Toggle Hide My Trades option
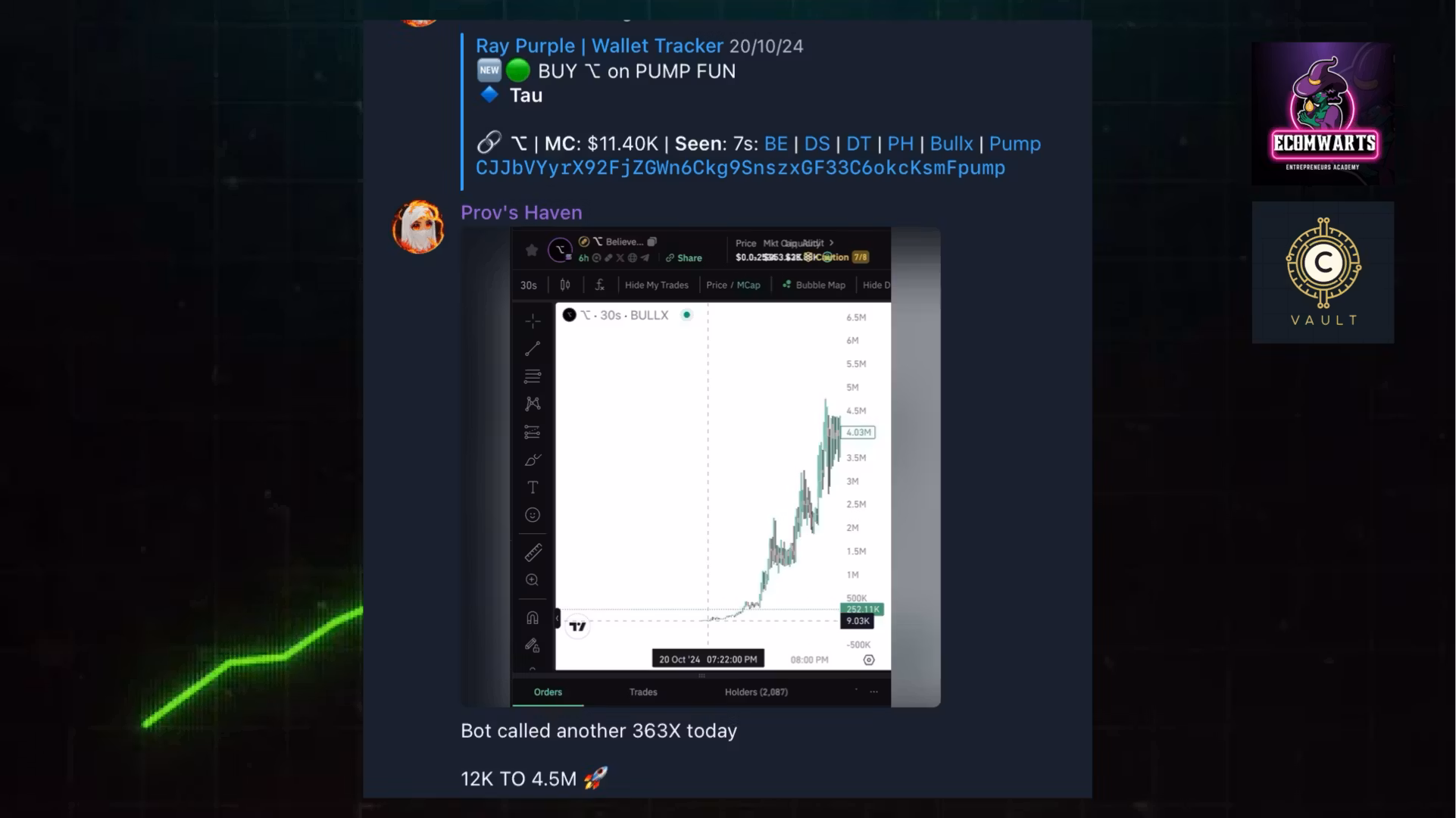 click(x=656, y=286)
